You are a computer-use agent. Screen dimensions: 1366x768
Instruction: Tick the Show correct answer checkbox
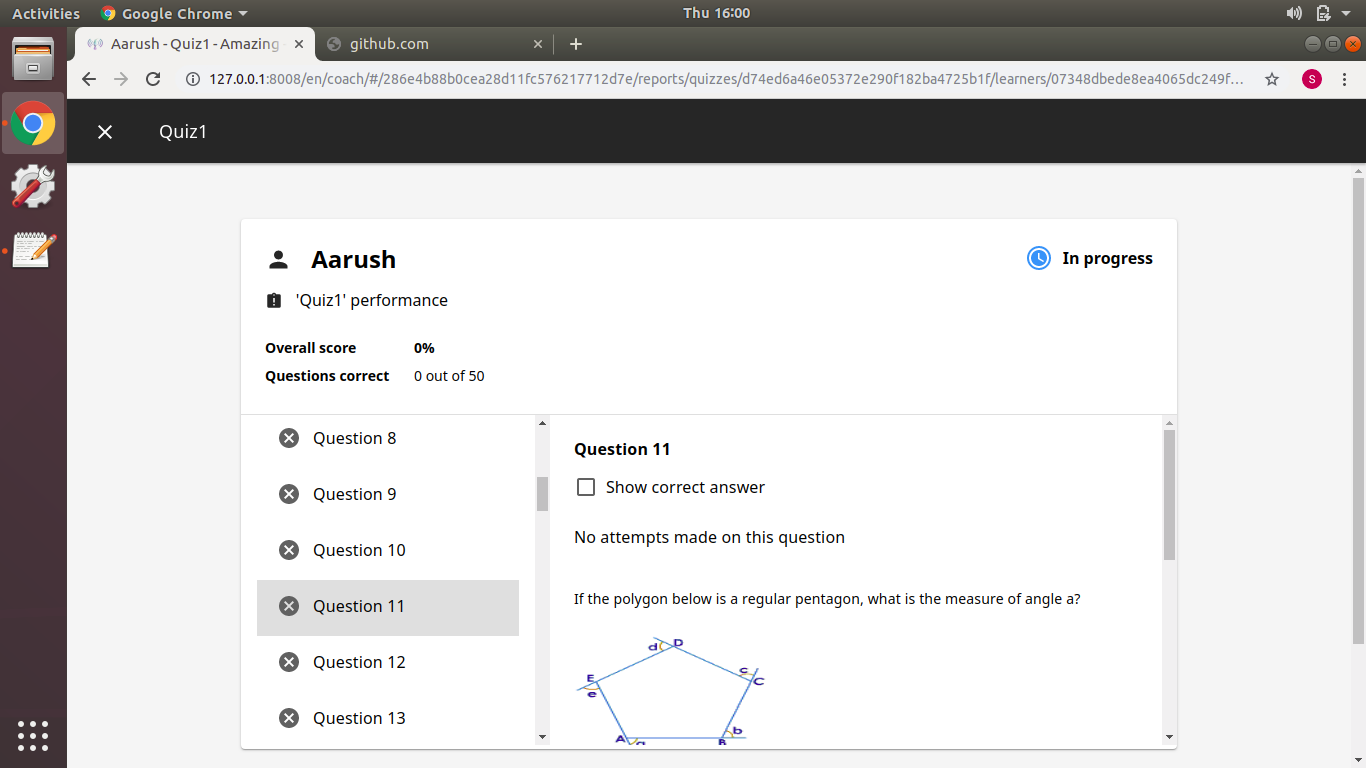(x=586, y=487)
